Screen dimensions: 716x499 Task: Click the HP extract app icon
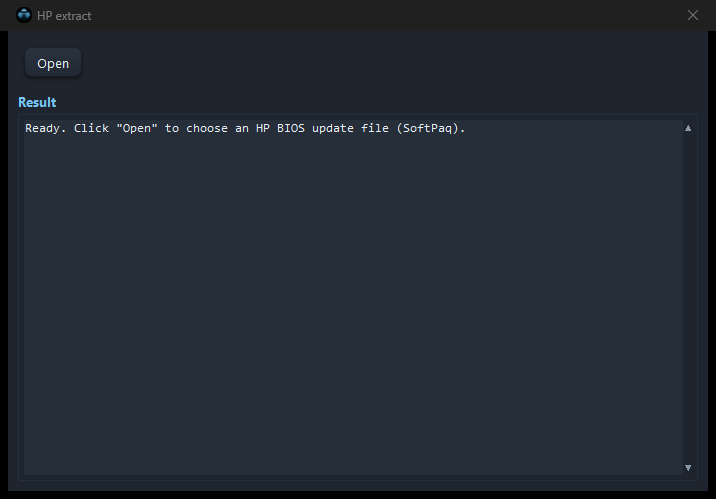coord(24,15)
